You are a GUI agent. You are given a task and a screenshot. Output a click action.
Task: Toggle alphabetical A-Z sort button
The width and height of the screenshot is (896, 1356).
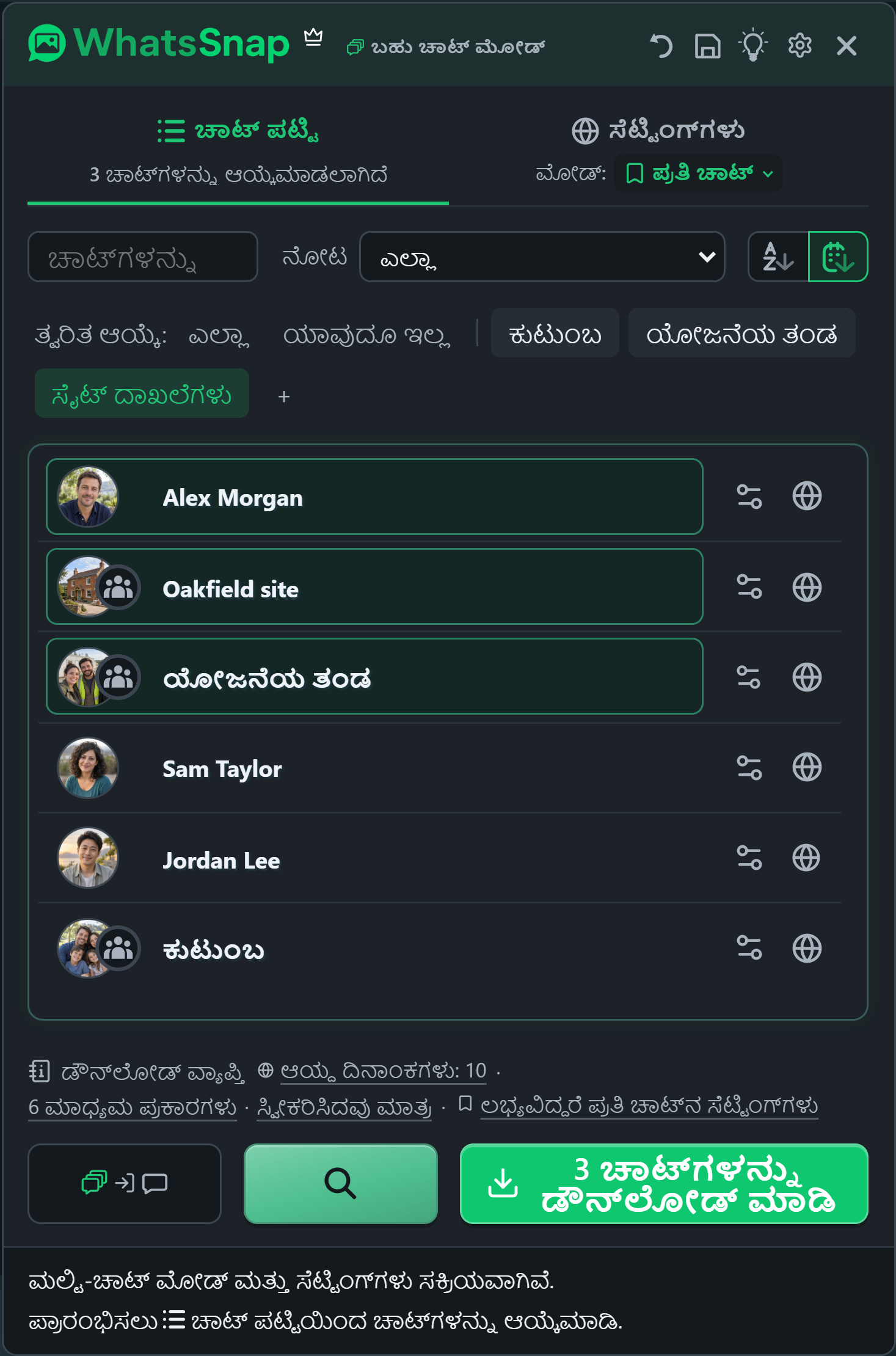[778, 257]
